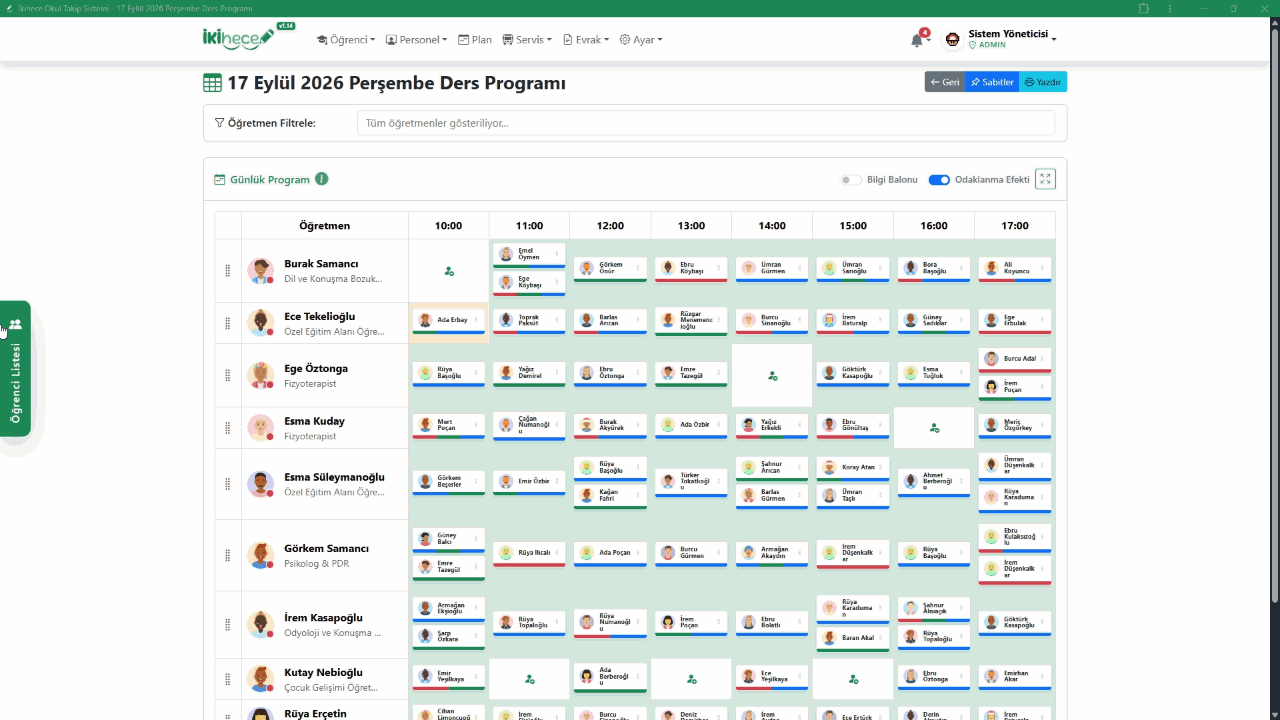Click the Sabitler button
Viewport: 1280px width, 720px height.
992,82
